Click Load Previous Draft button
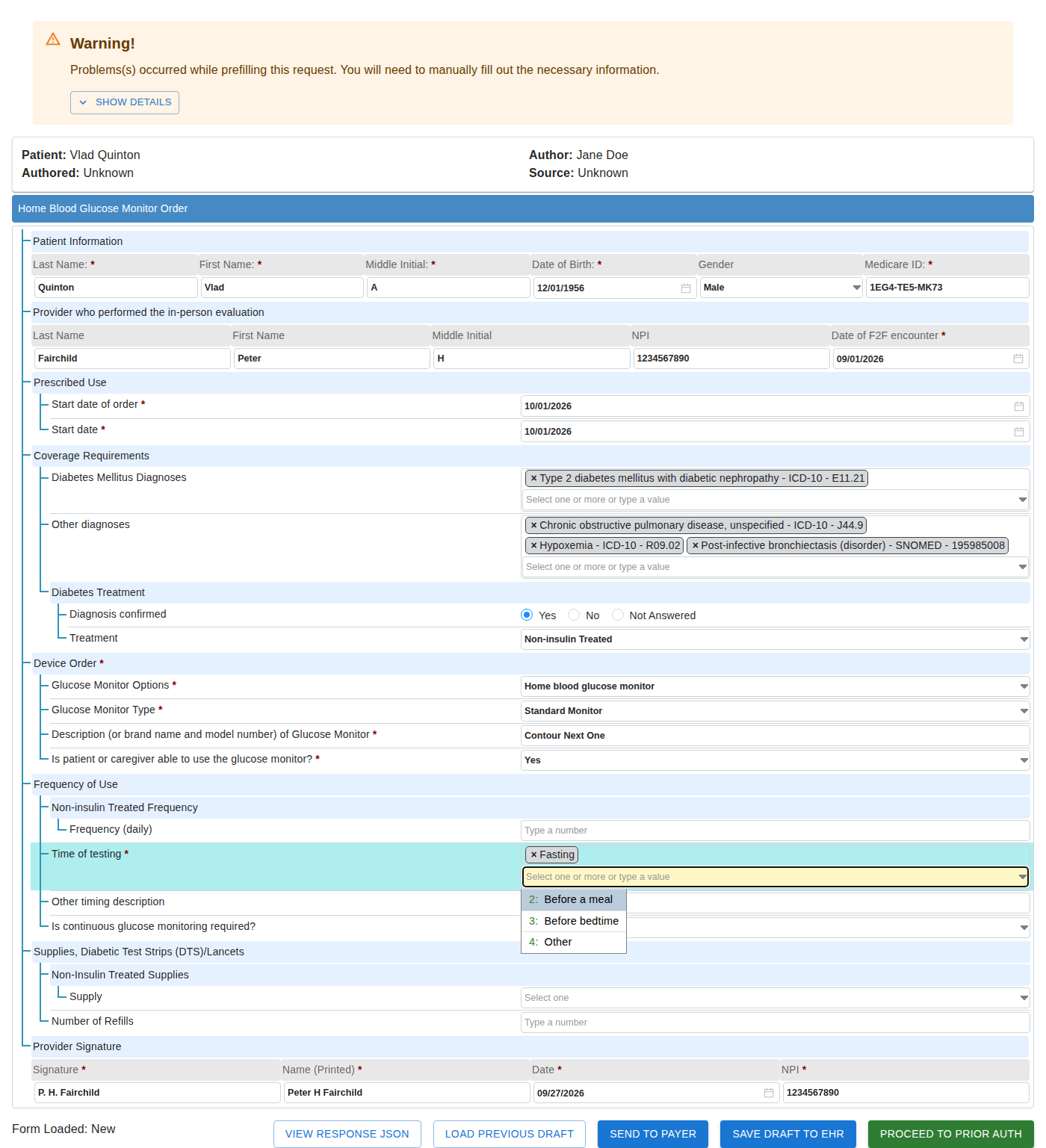1046x1148 pixels. (510, 1134)
